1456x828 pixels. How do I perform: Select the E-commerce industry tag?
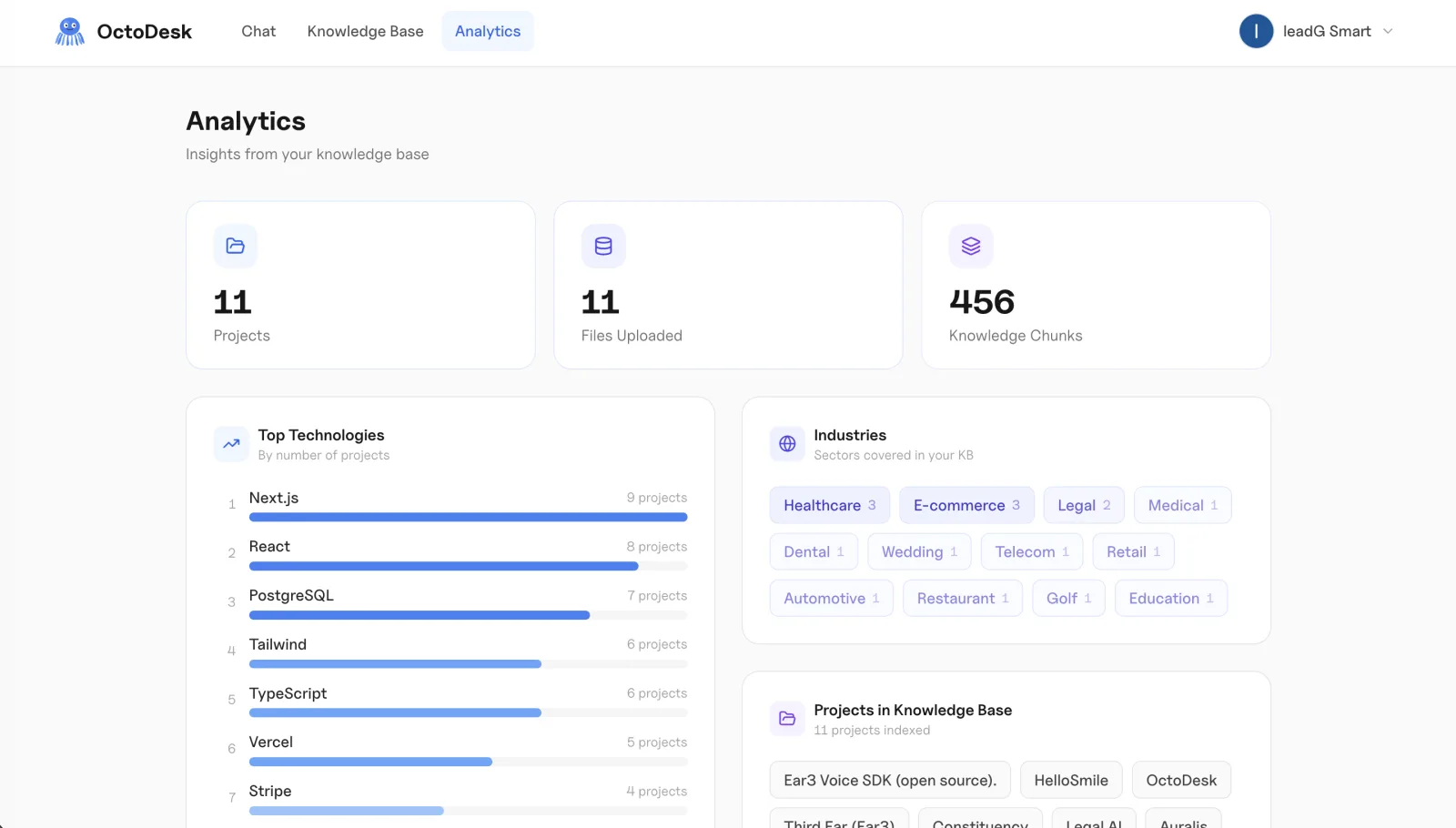(x=966, y=505)
